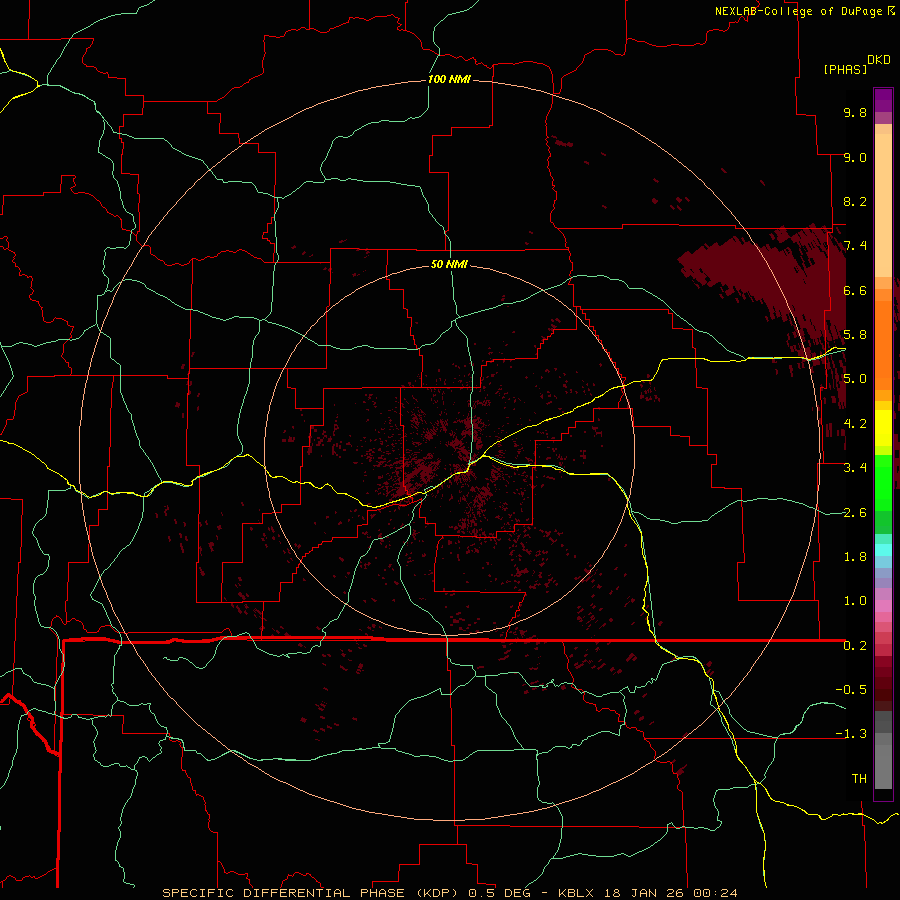Click the 50 NMI range ring label
The width and height of the screenshot is (900, 900).
[x=449, y=264]
